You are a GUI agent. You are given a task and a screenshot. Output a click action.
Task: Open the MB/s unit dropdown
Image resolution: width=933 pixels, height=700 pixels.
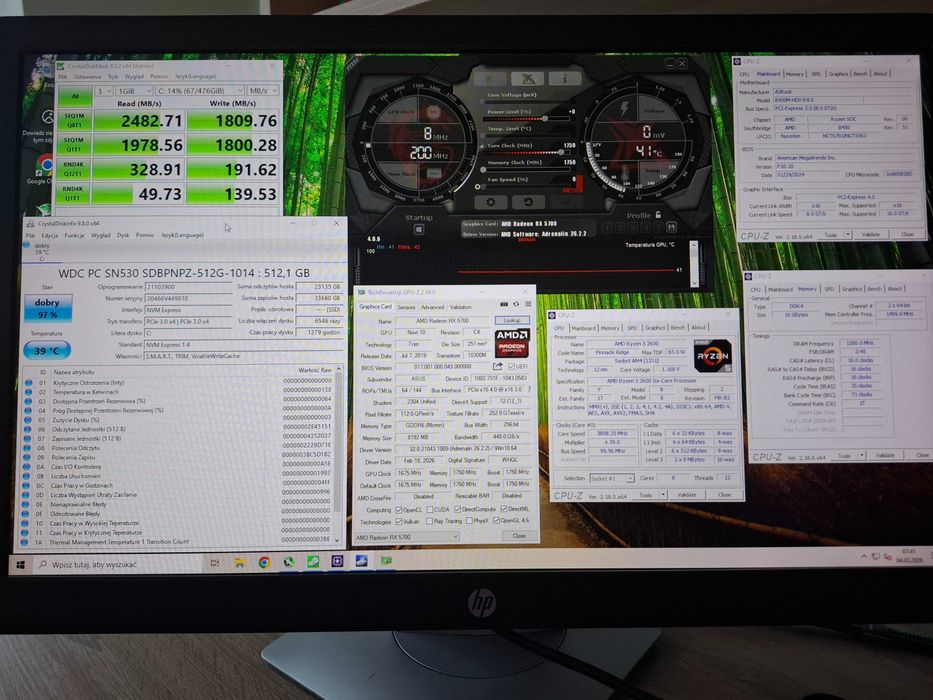262,90
